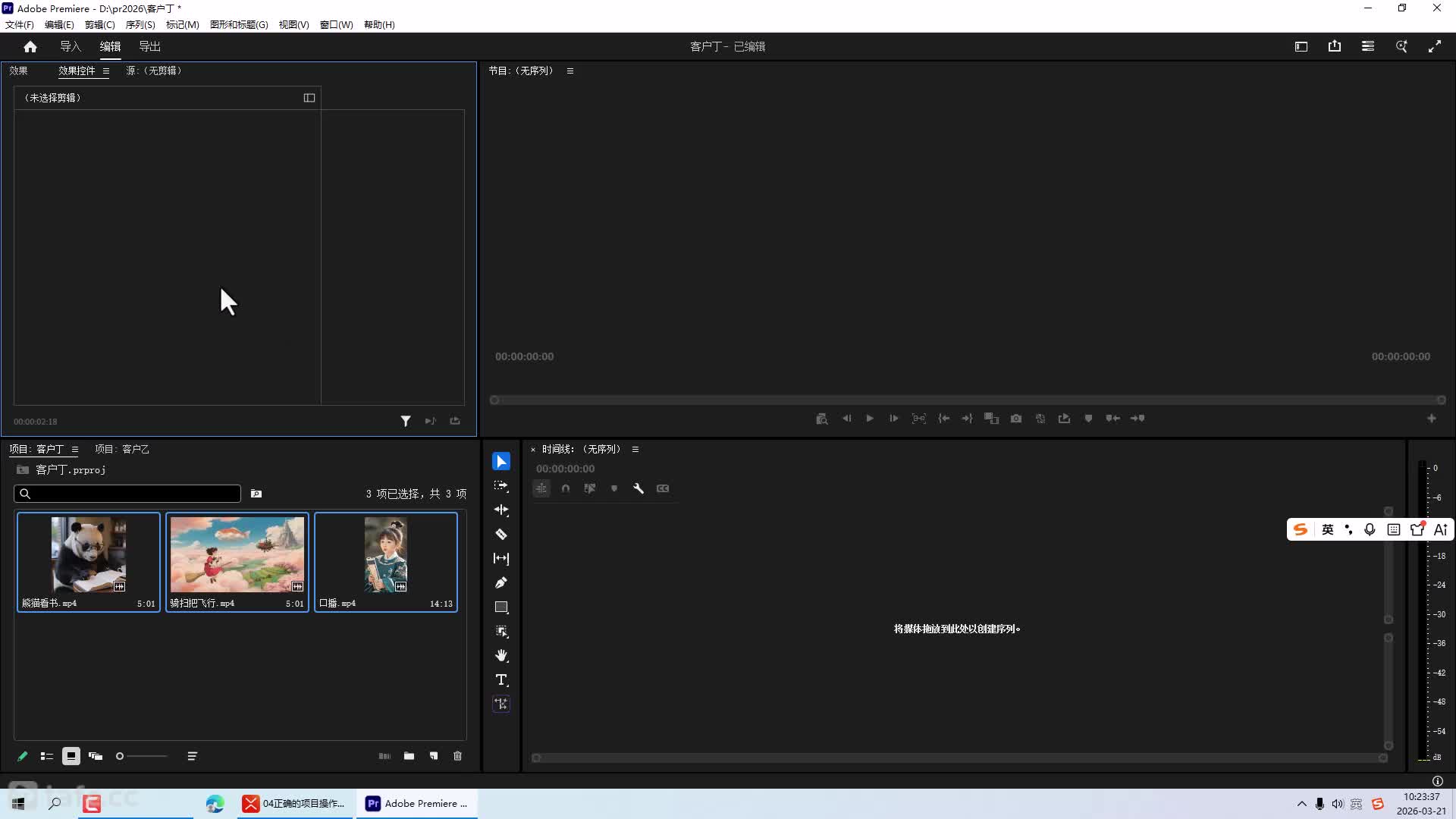Image resolution: width=1456 pixels, height=819 pixels.
Task: Toggle caption track options icon
Action: [663, 488]
